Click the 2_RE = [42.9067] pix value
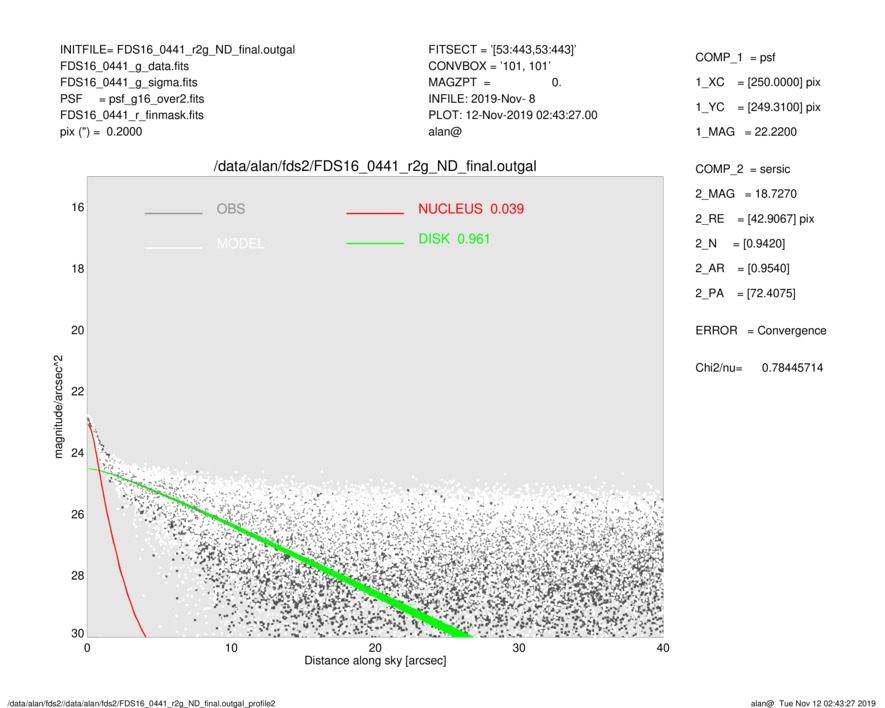Image resolution: width=885 pixels, height=708 pixels. (x=755, y=219)
